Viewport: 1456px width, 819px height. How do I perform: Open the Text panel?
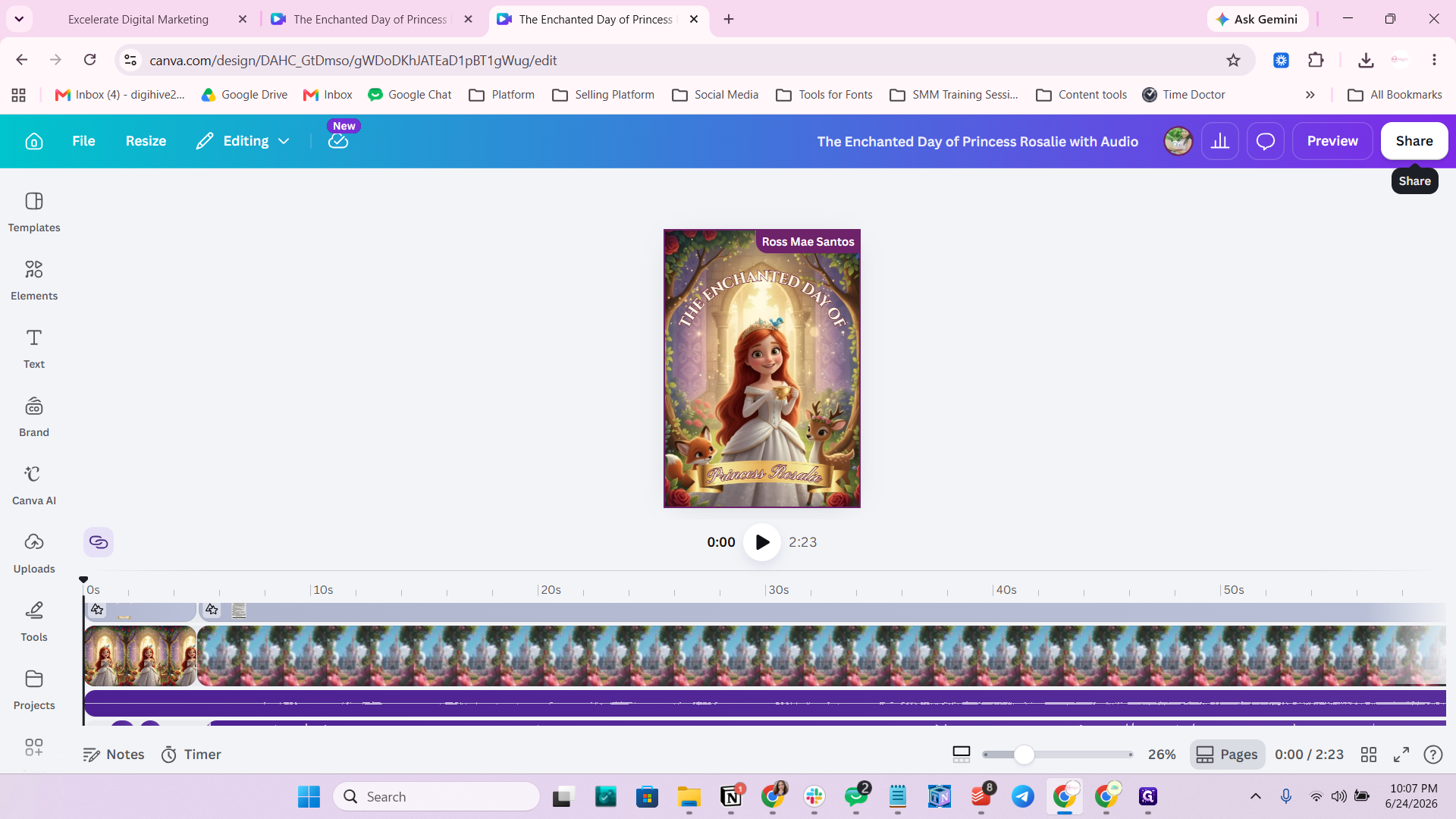point(34,349)
